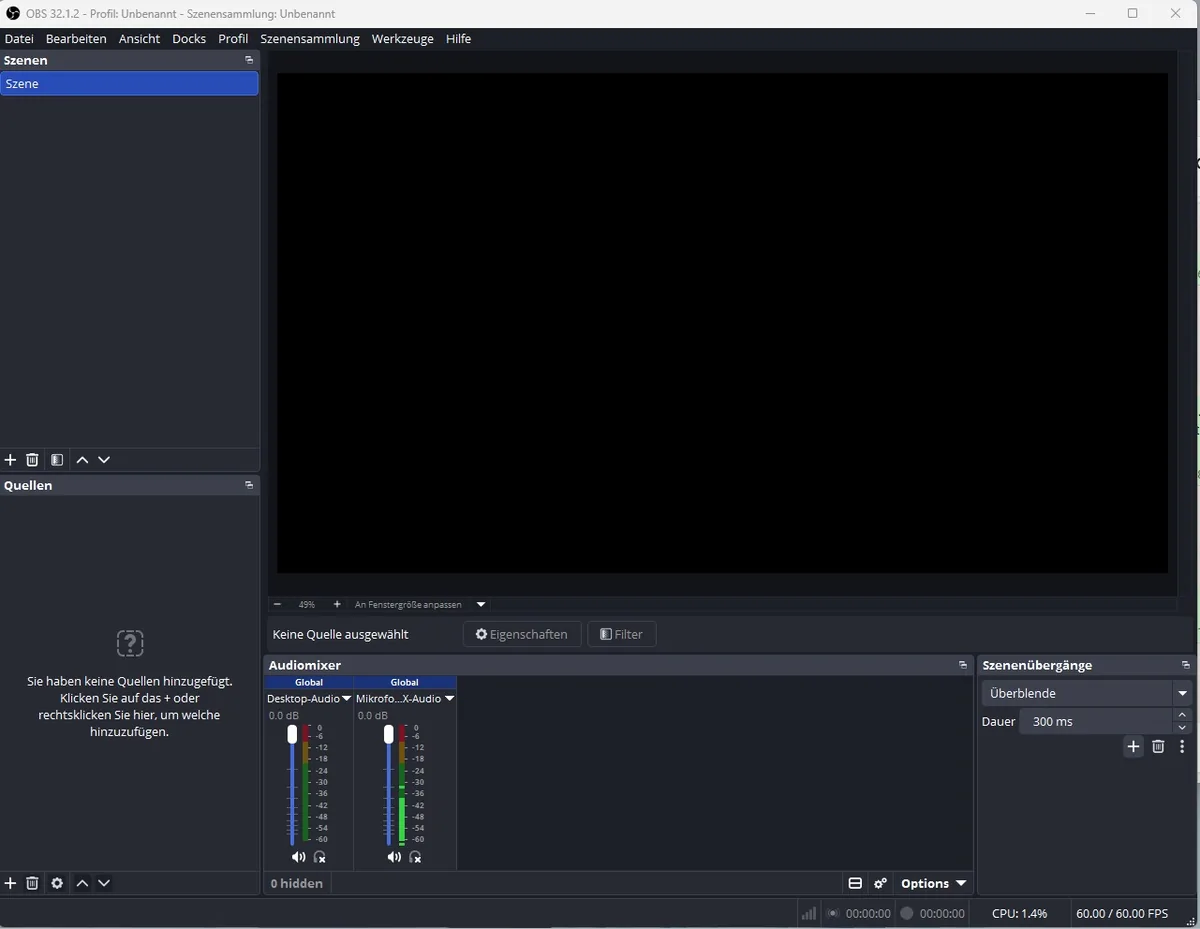Click Global label above Desktop-Audio
The image size is (1200, 929).
(x=309, y=682)
